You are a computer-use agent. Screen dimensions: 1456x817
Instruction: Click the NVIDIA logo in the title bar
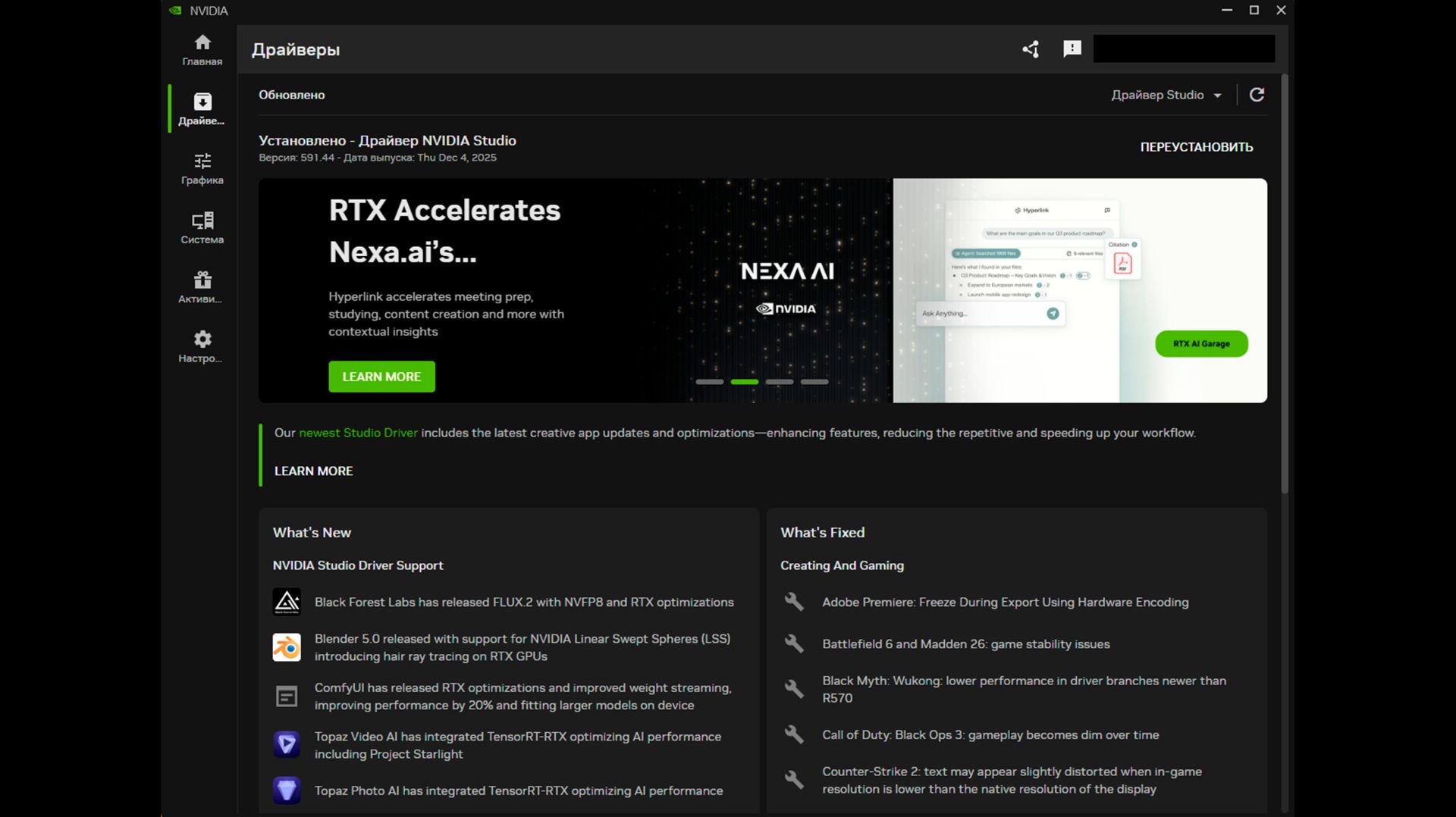175,11
